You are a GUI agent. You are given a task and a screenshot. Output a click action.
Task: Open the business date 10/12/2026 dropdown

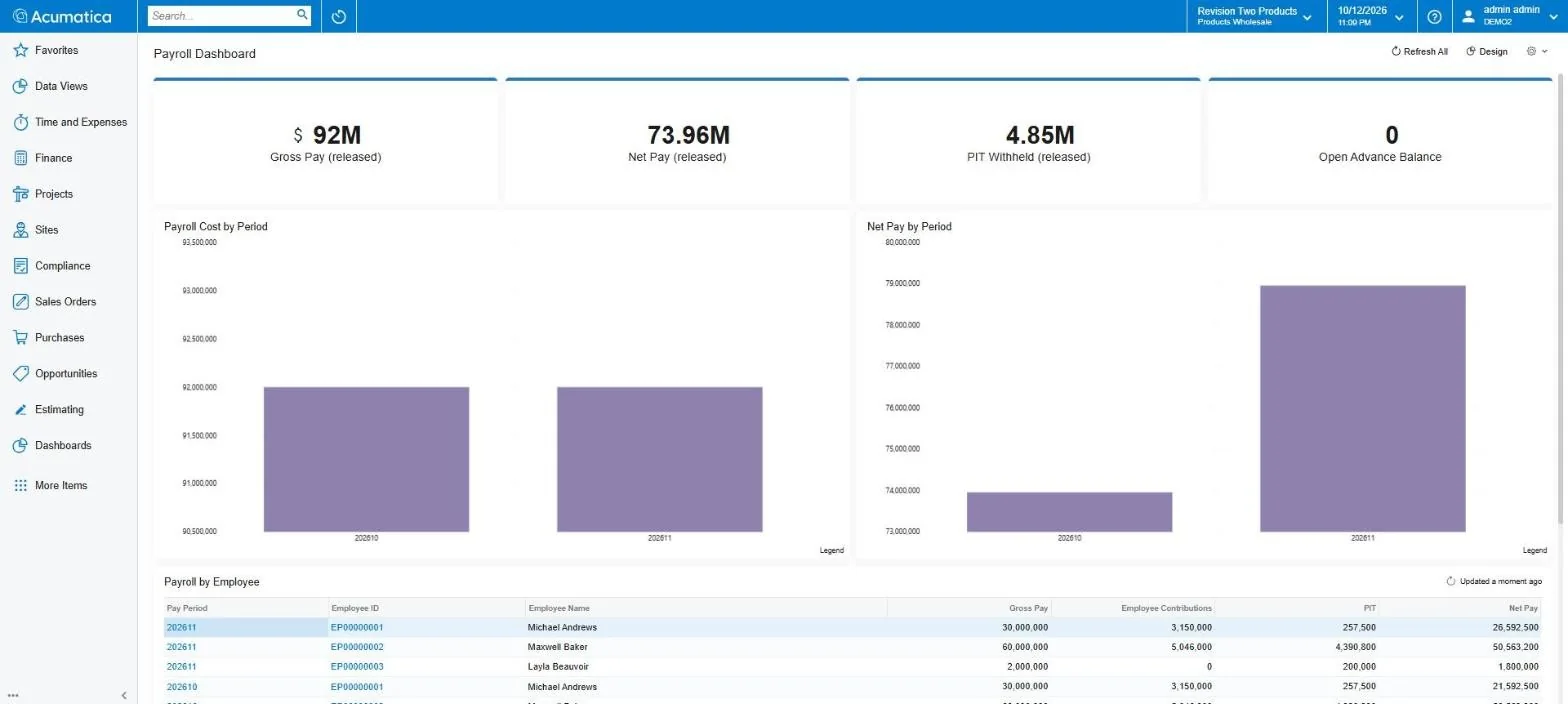(x=1370, y=16)
